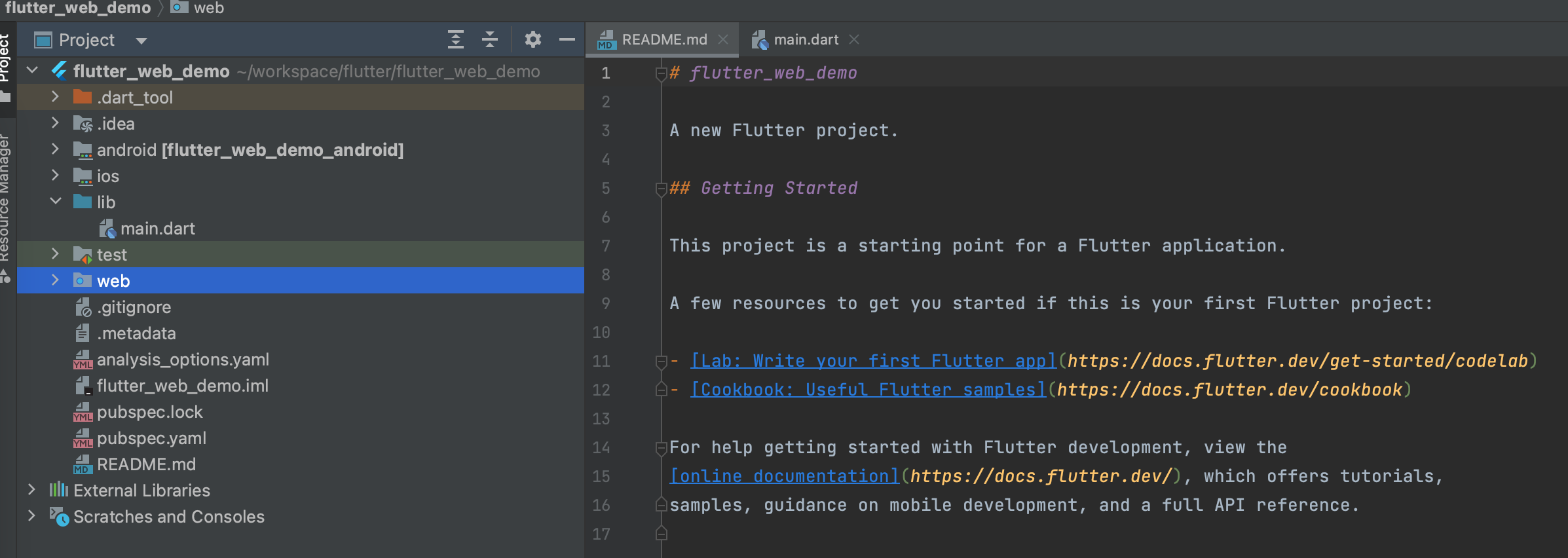Select the android folder icon
This screenshot has height=558, width=1568.
click(83, 150)
